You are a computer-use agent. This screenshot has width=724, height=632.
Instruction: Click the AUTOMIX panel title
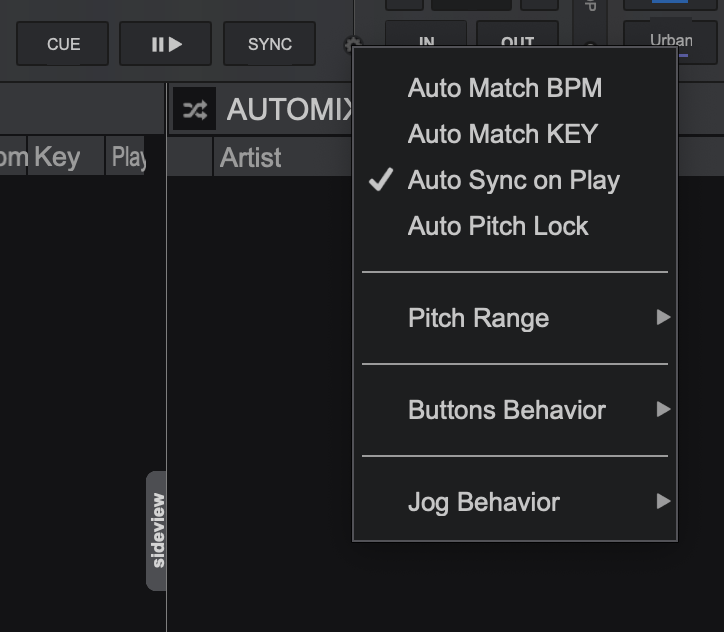pos(290,109)
